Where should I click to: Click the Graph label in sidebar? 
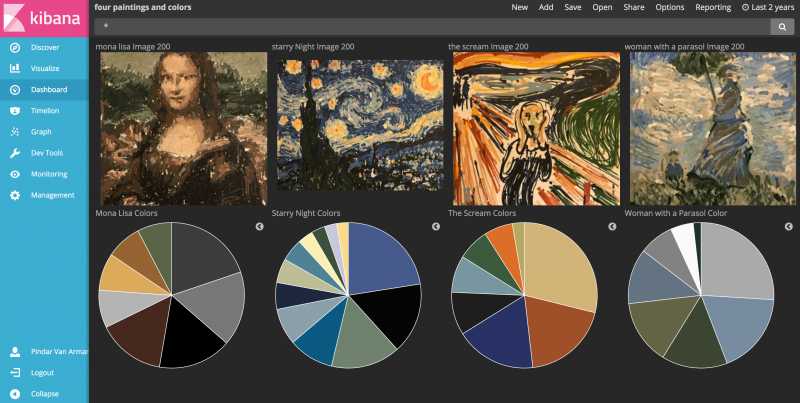tap(41, 132)
